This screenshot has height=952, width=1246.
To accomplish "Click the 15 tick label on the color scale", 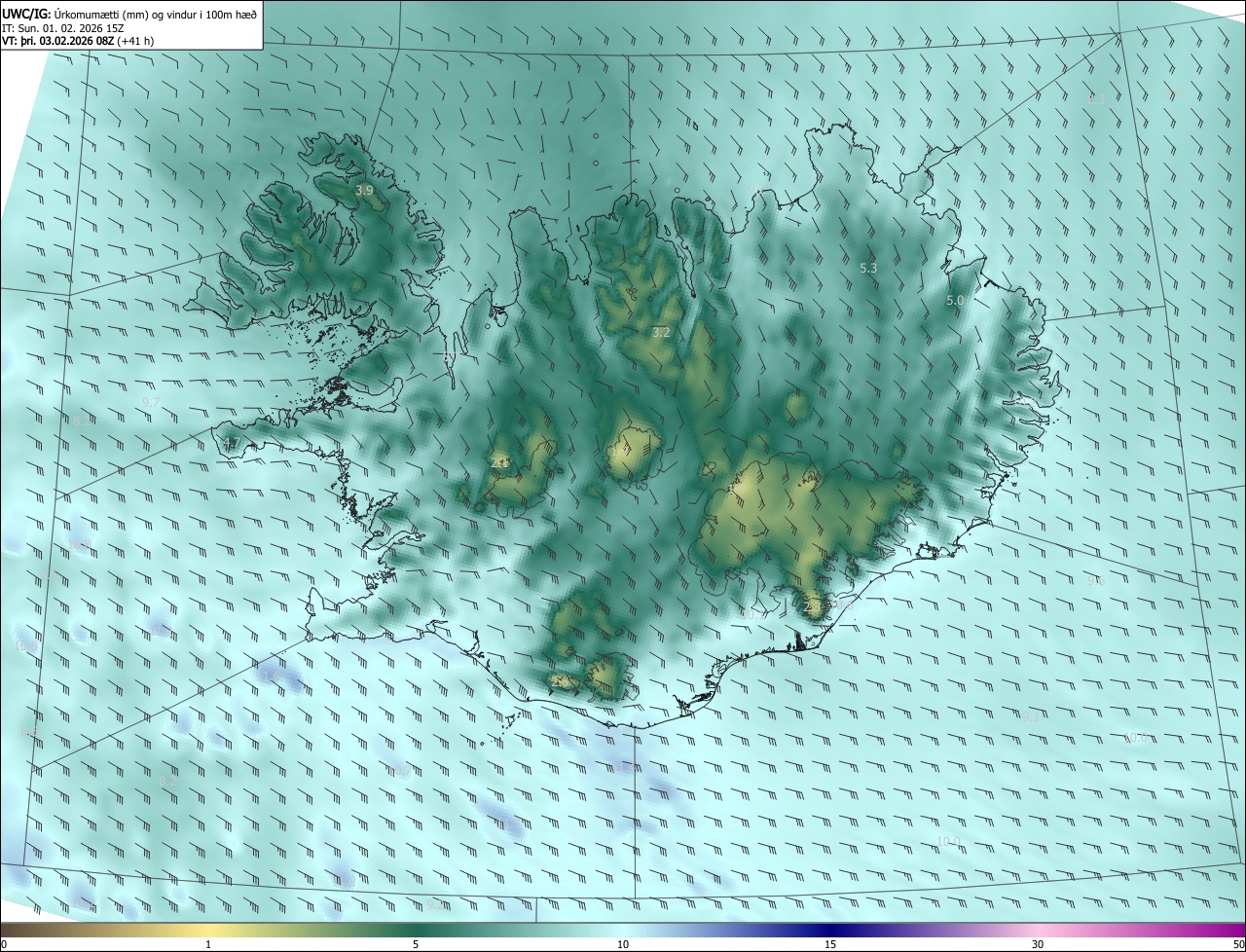I will (830, 945).
